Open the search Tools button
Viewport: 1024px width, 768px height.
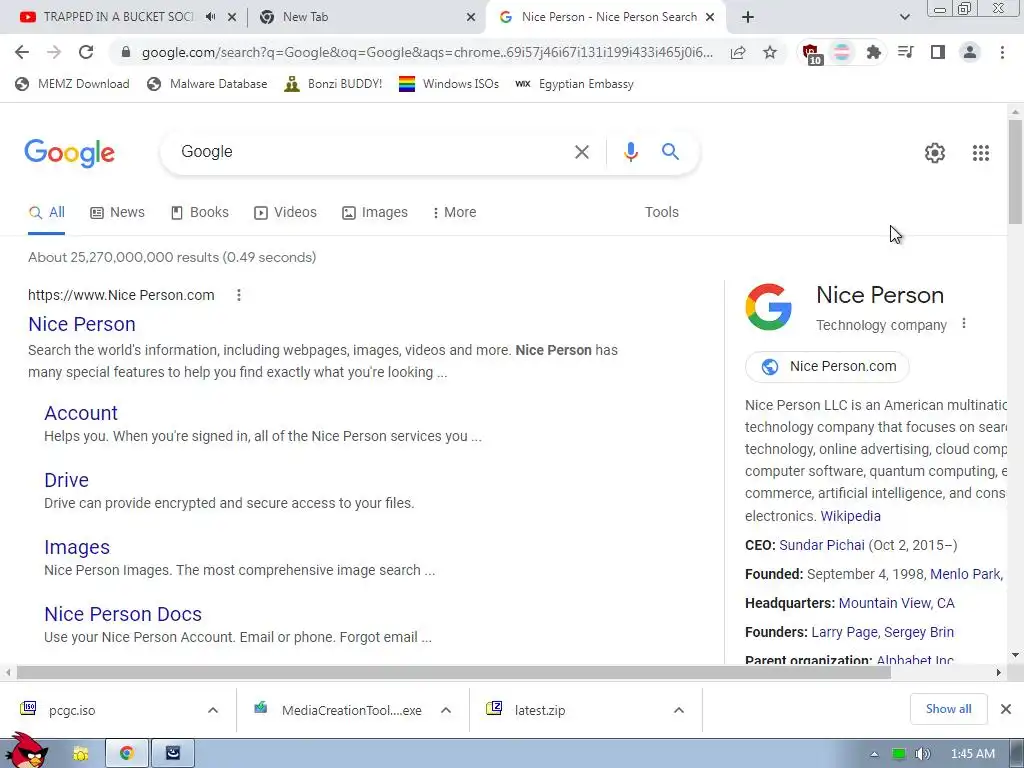pos(662,212)
